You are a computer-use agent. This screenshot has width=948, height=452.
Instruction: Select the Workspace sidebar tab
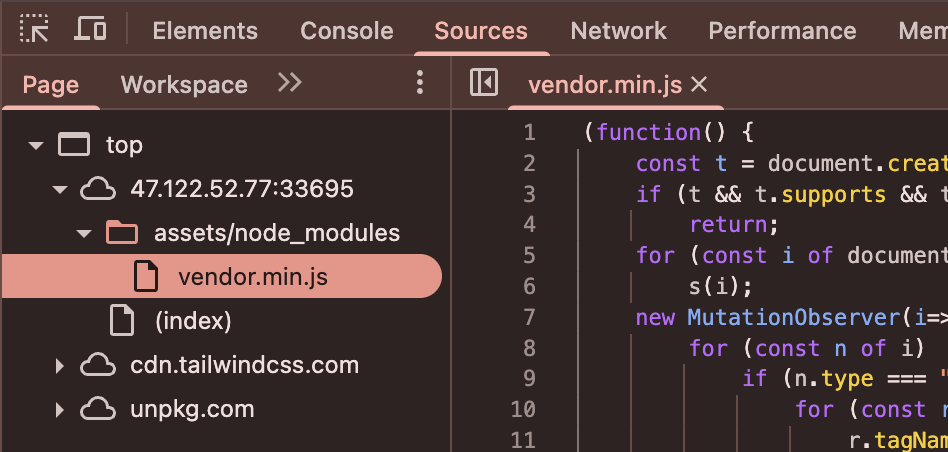click(184, 84)
